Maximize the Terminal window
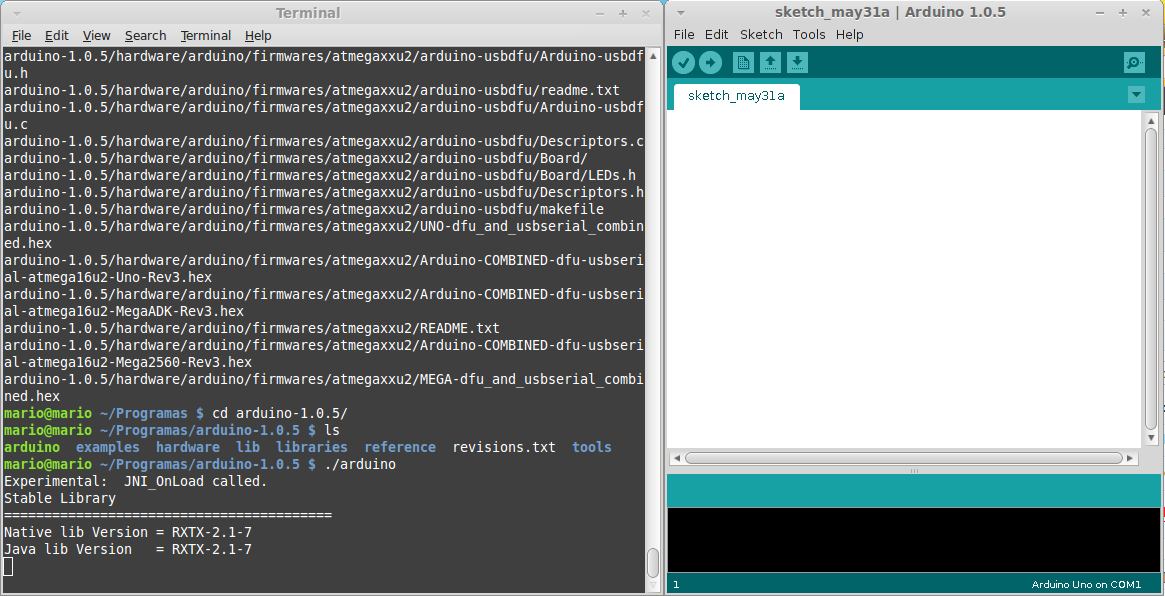 (x=623, y=13)
